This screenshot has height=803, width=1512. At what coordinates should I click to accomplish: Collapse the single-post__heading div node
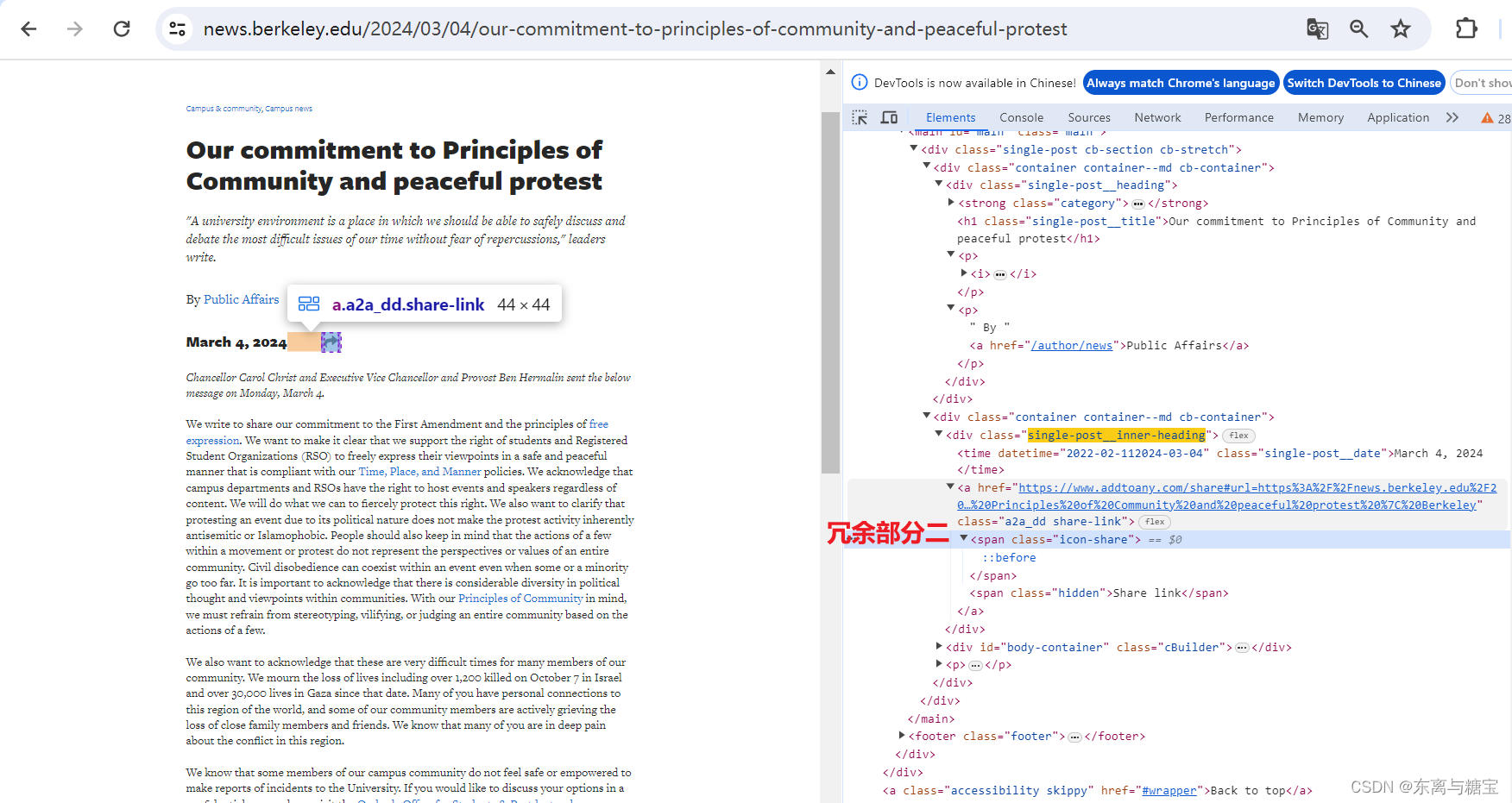pyautogui.click(x=939, y=185)
